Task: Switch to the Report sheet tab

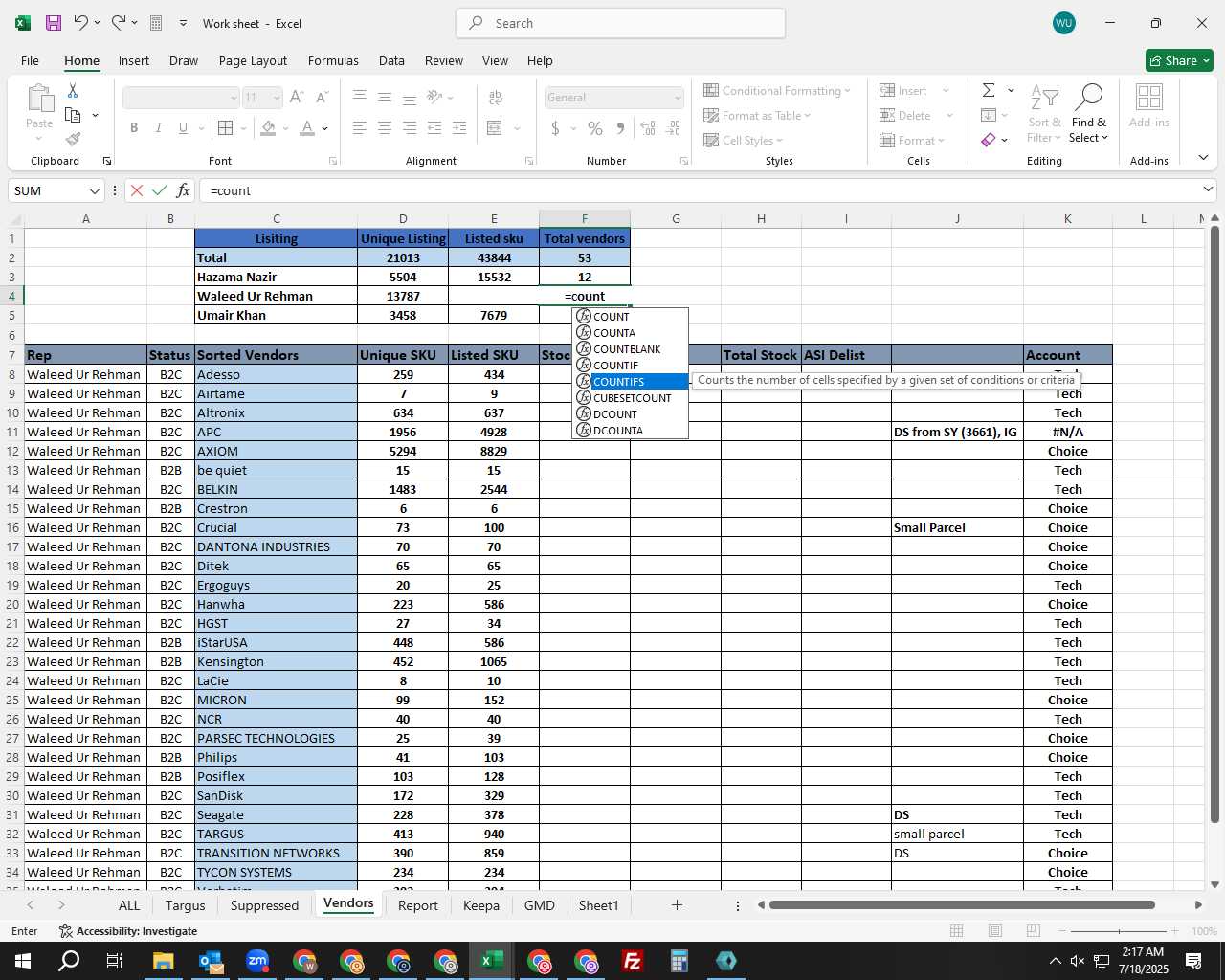Action: coord(418,905)
